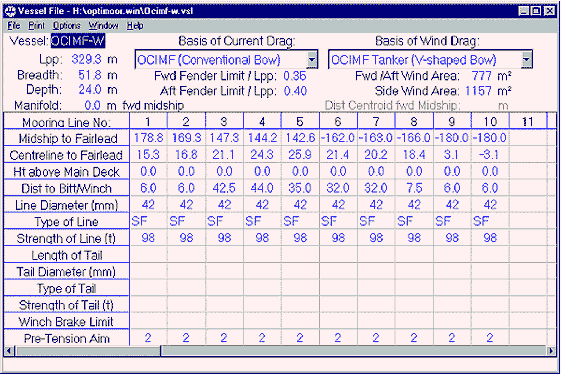
Task: Close the Vessel File window
Action: tap(549, 11)
